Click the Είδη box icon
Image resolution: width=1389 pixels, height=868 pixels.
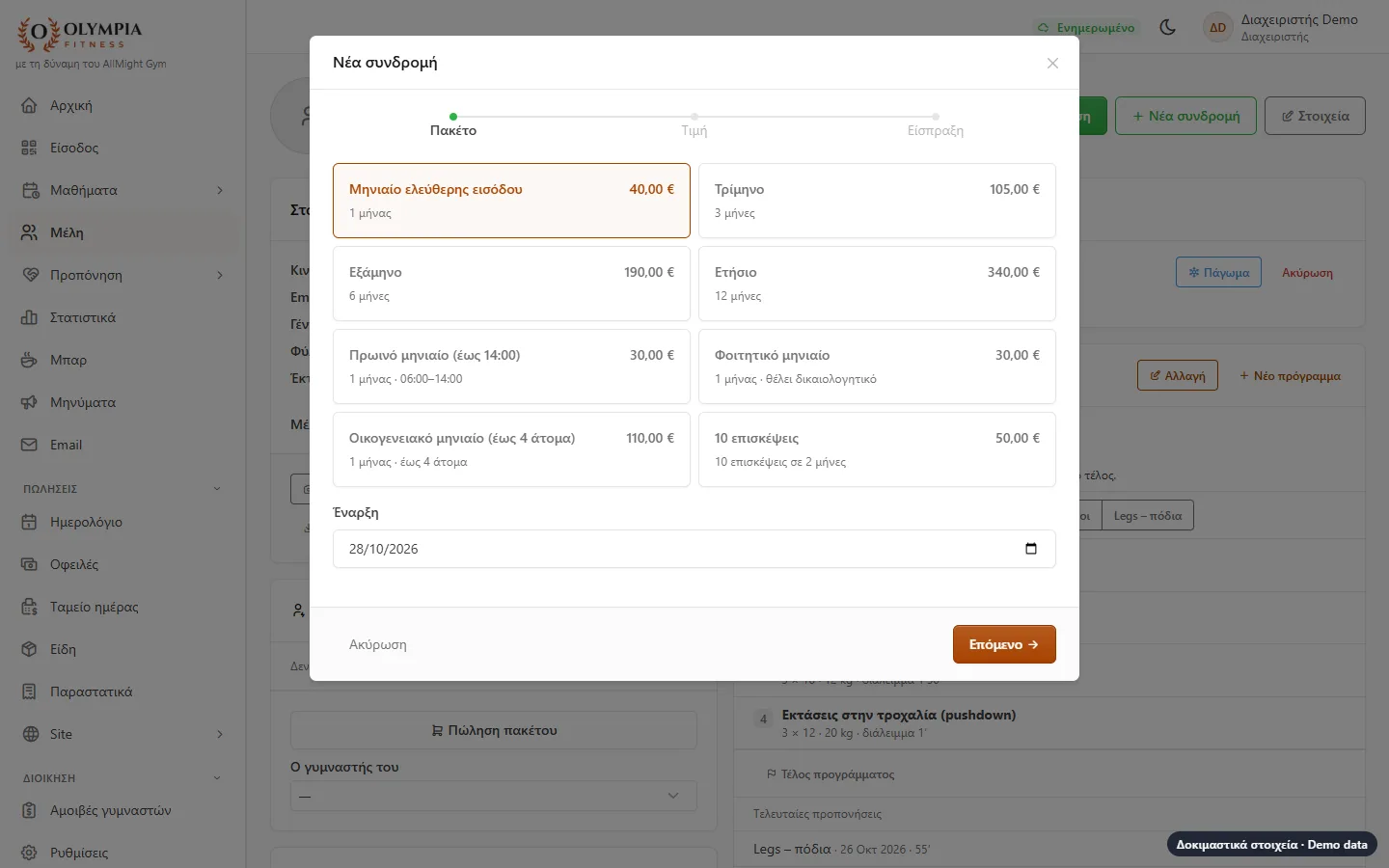(x=30, y=649)
